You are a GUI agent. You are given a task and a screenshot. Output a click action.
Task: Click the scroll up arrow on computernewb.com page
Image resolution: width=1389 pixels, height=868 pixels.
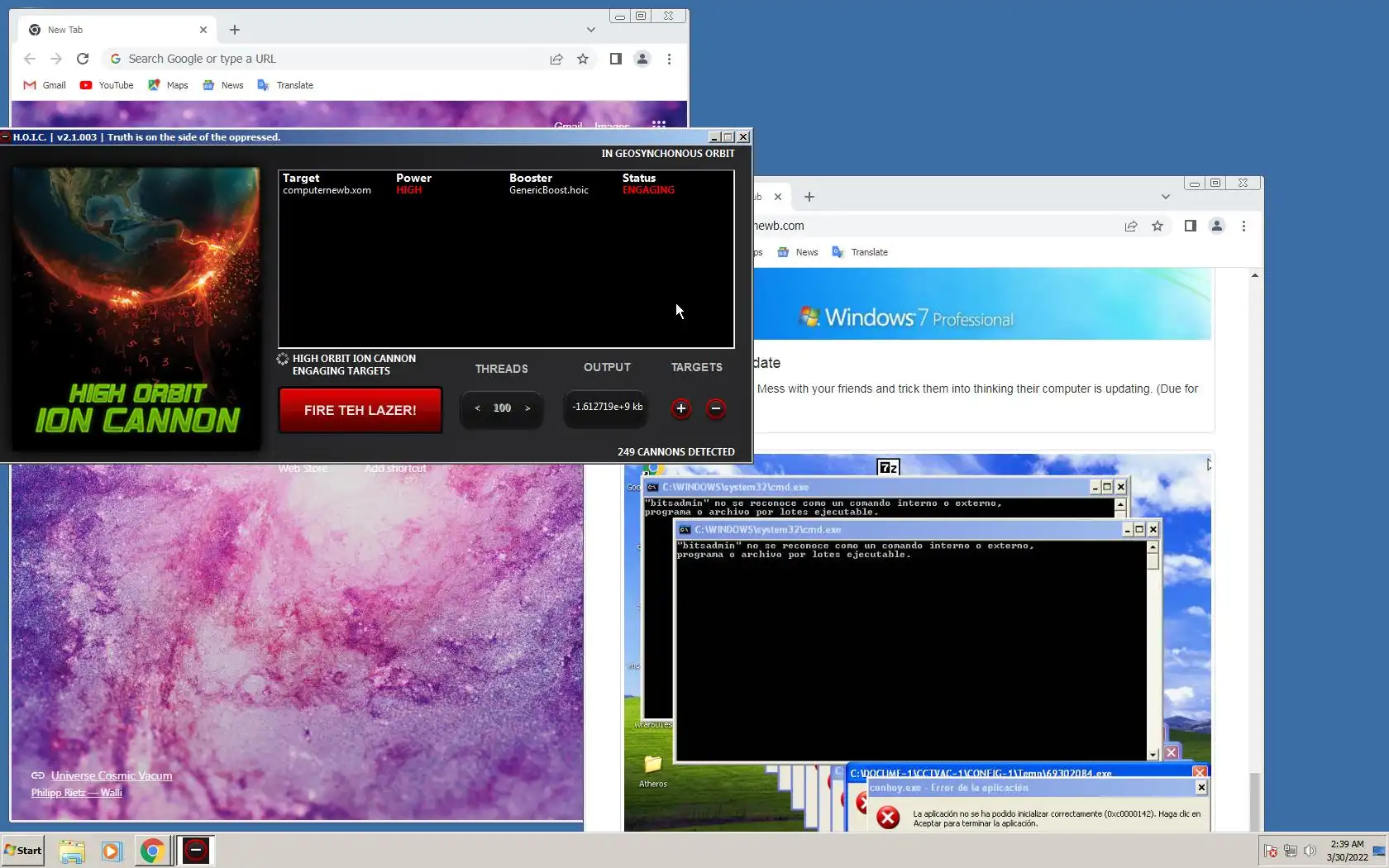(x=1255, y=275)
